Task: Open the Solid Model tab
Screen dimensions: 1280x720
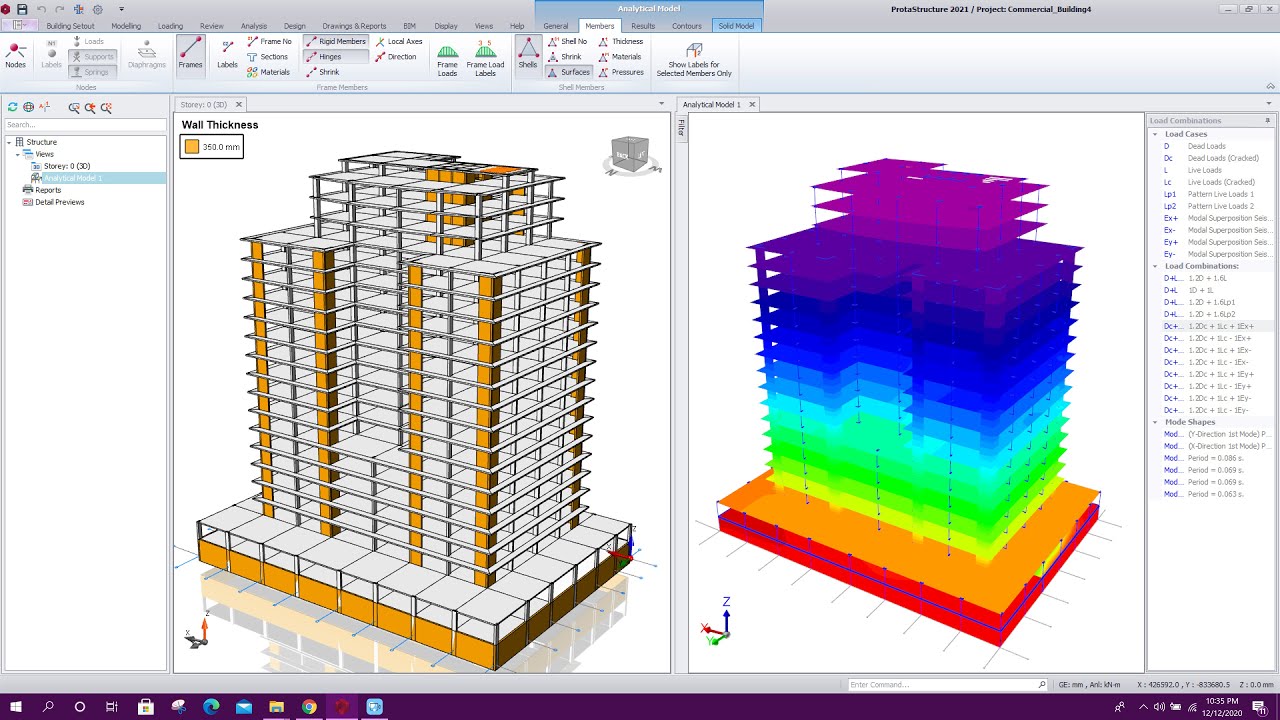Action: [737, 26]
